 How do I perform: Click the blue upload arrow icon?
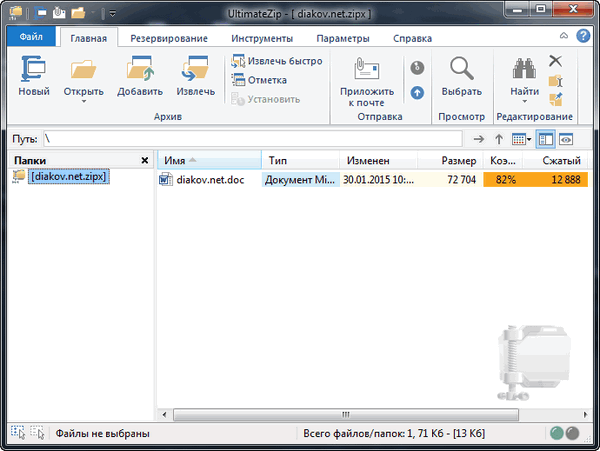(417, 93)
